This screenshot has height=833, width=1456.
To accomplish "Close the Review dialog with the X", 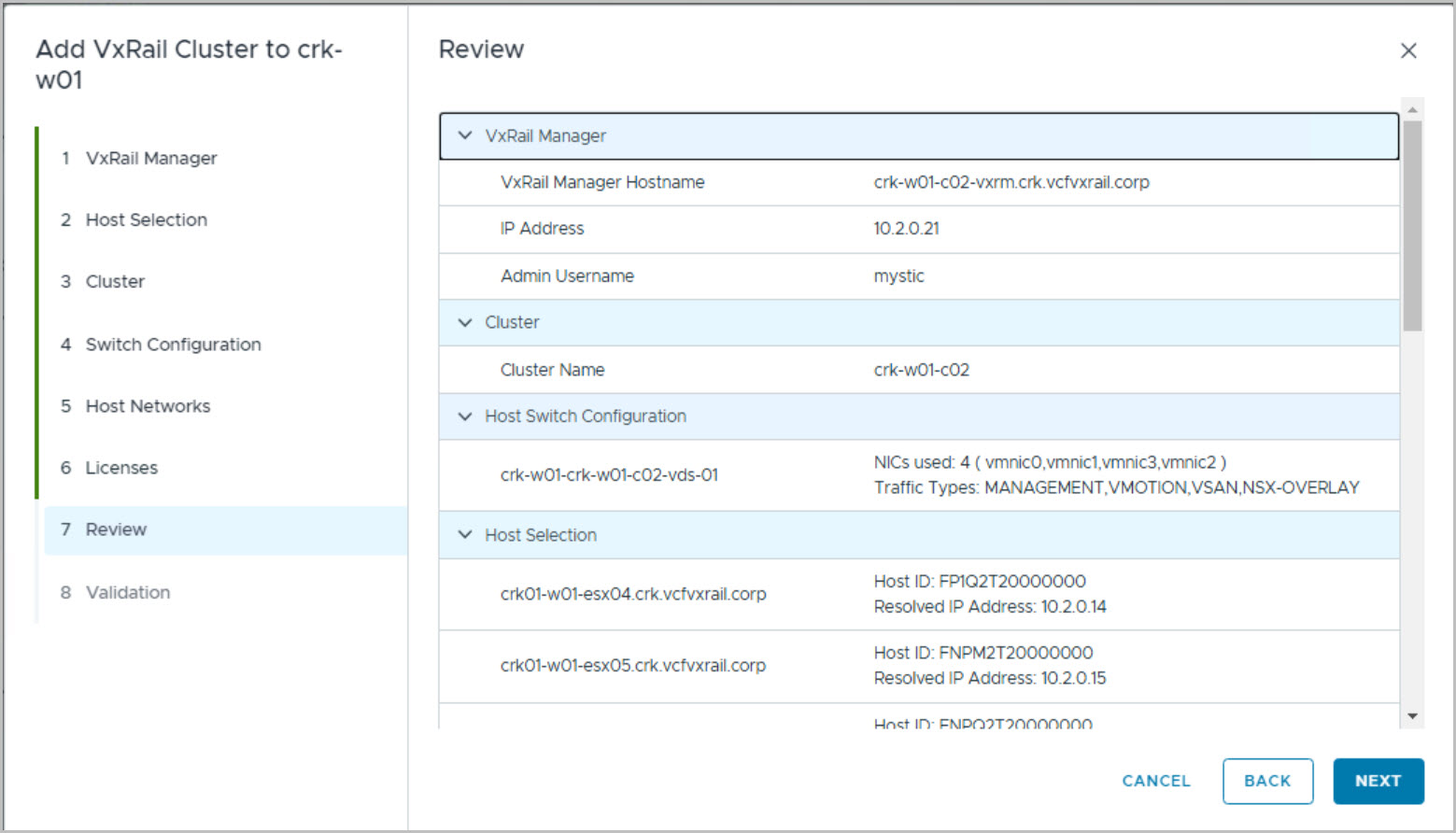I will pos(1408,51).
